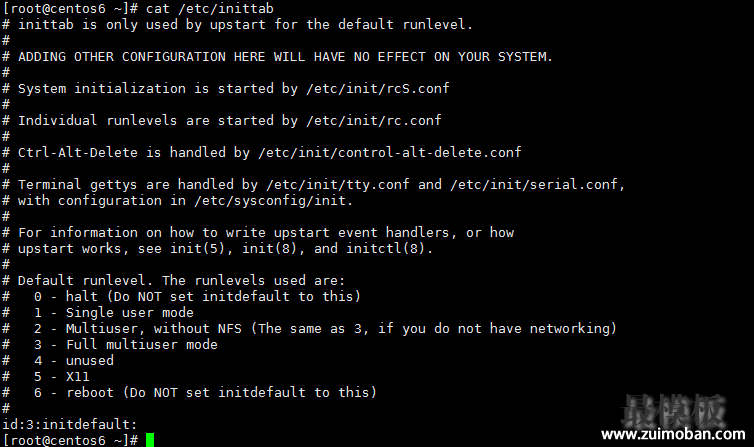
Task: Click the 'unused' runlevel 4 line
Action: (90, 360)
